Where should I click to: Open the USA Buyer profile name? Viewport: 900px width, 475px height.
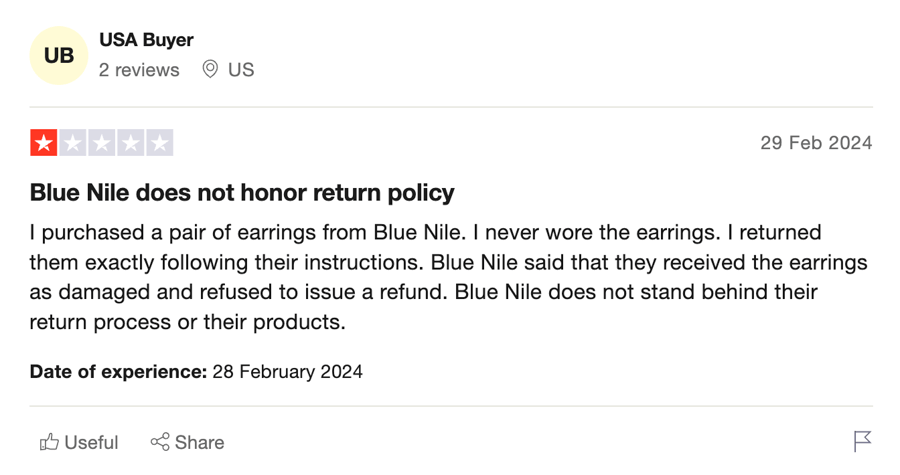point(146,40)
